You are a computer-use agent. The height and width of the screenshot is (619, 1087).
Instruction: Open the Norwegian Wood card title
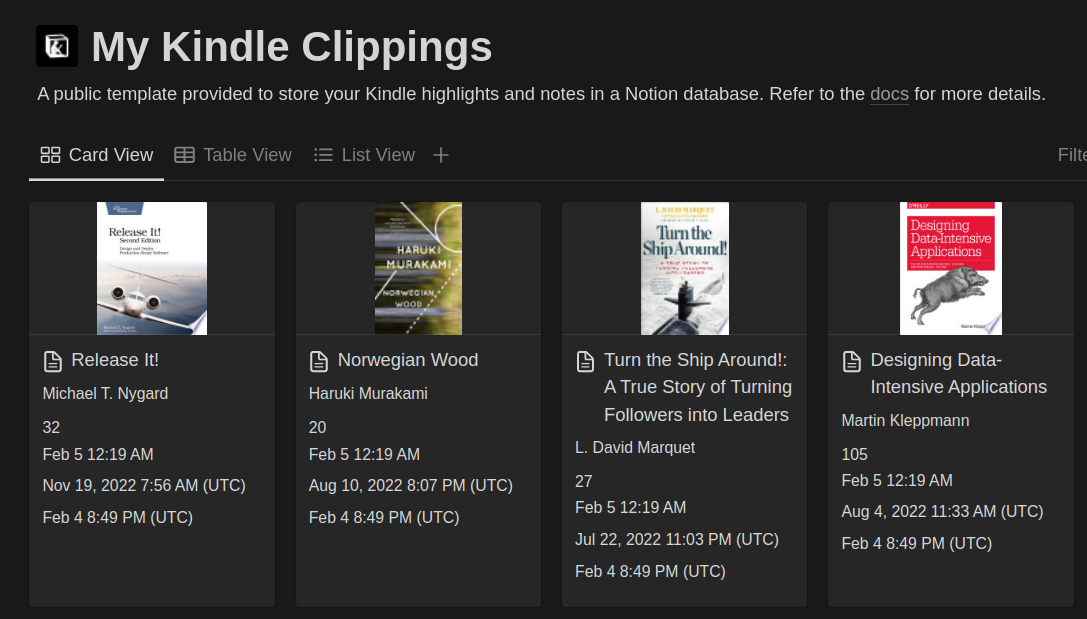tap(408, 360)
